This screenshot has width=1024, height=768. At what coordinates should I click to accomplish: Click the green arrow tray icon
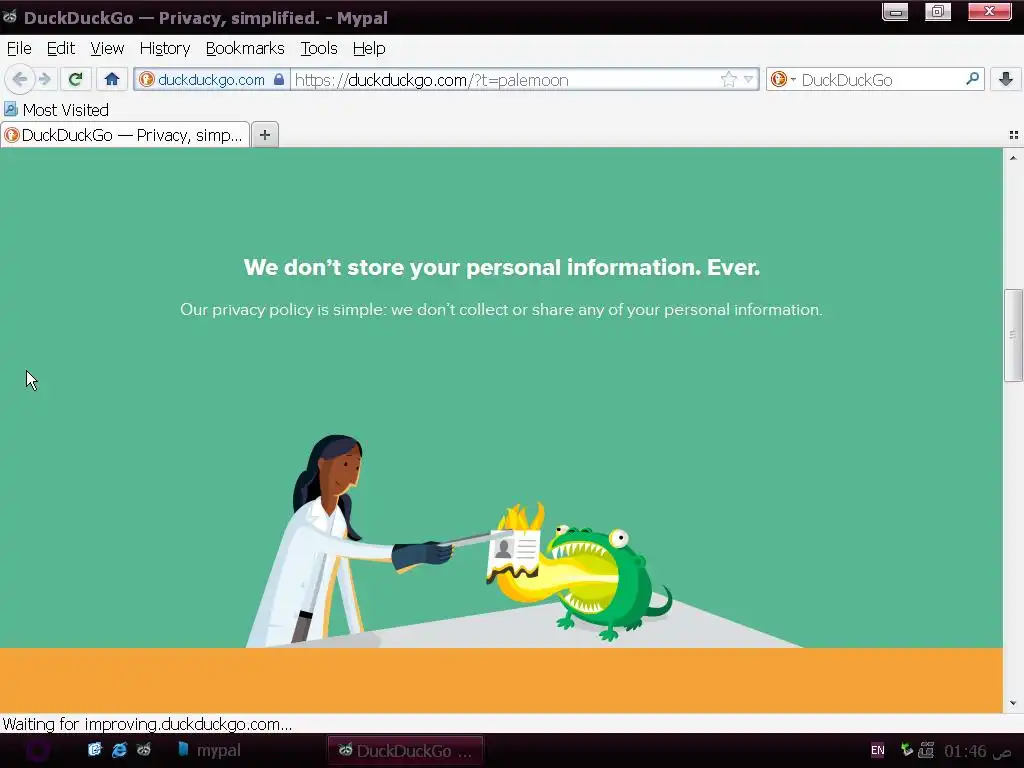(906, 750)
